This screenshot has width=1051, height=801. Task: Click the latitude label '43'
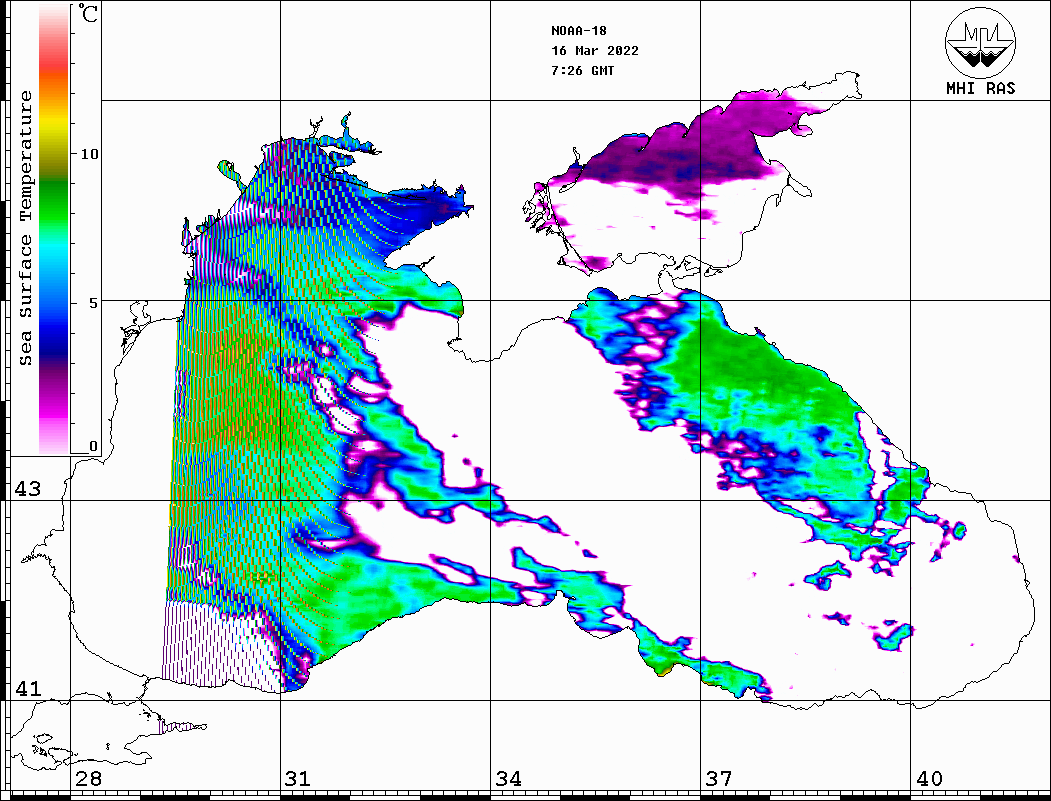point(28,489)
